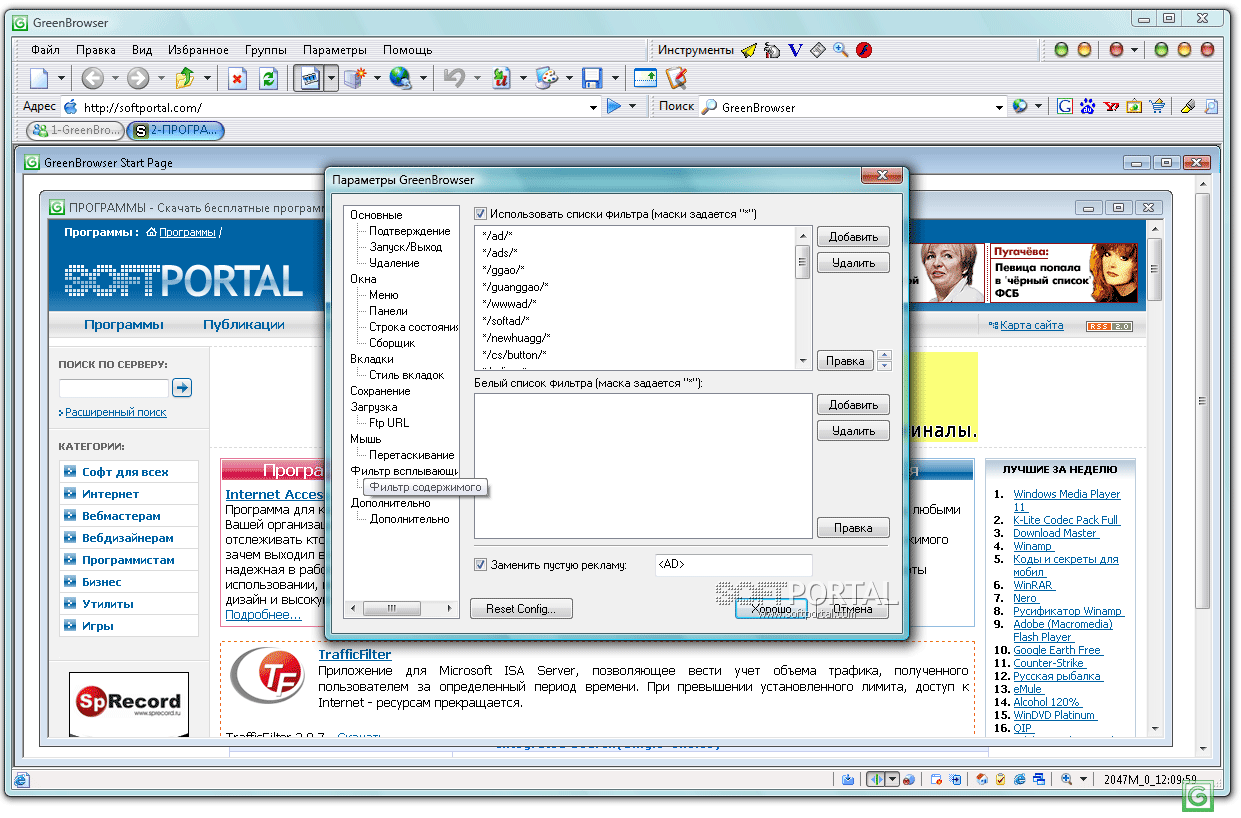Toggle the Заменить пустую рекламу checkbox

[481, 565]
